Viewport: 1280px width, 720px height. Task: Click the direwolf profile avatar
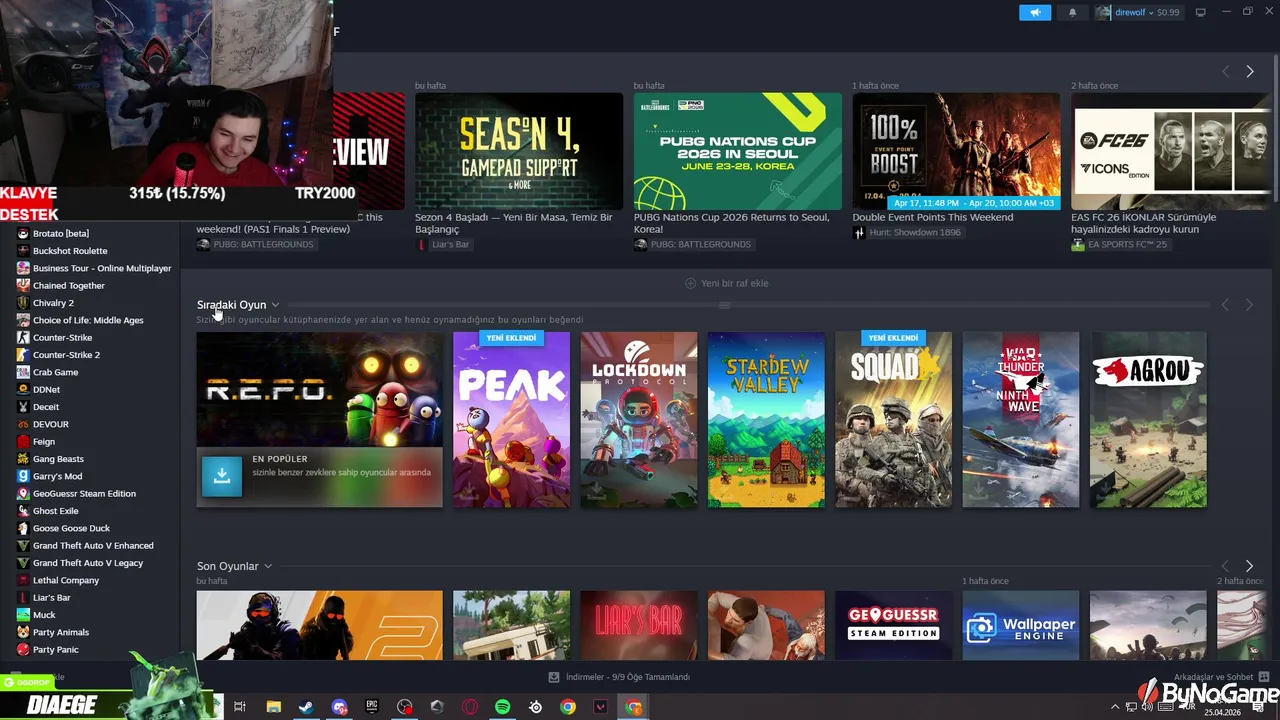(1104, 12)
